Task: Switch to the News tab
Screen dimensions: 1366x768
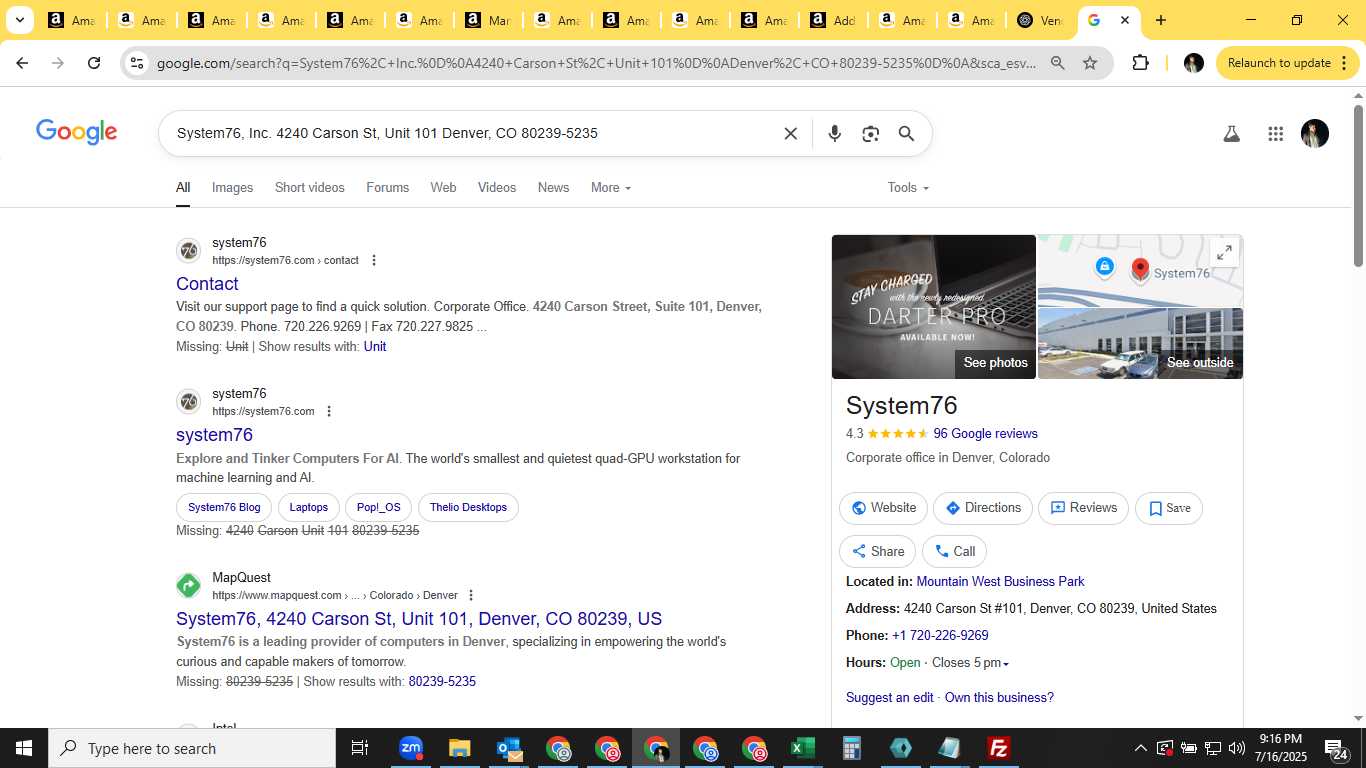Action: tap(553, 188)
